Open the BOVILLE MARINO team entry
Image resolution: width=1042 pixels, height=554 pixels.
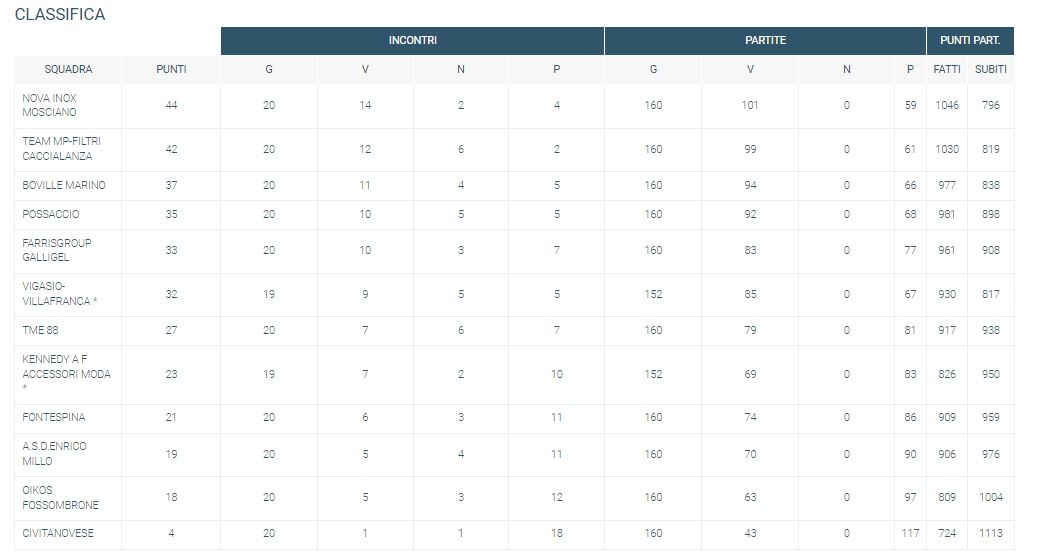[x=64, y=185]
